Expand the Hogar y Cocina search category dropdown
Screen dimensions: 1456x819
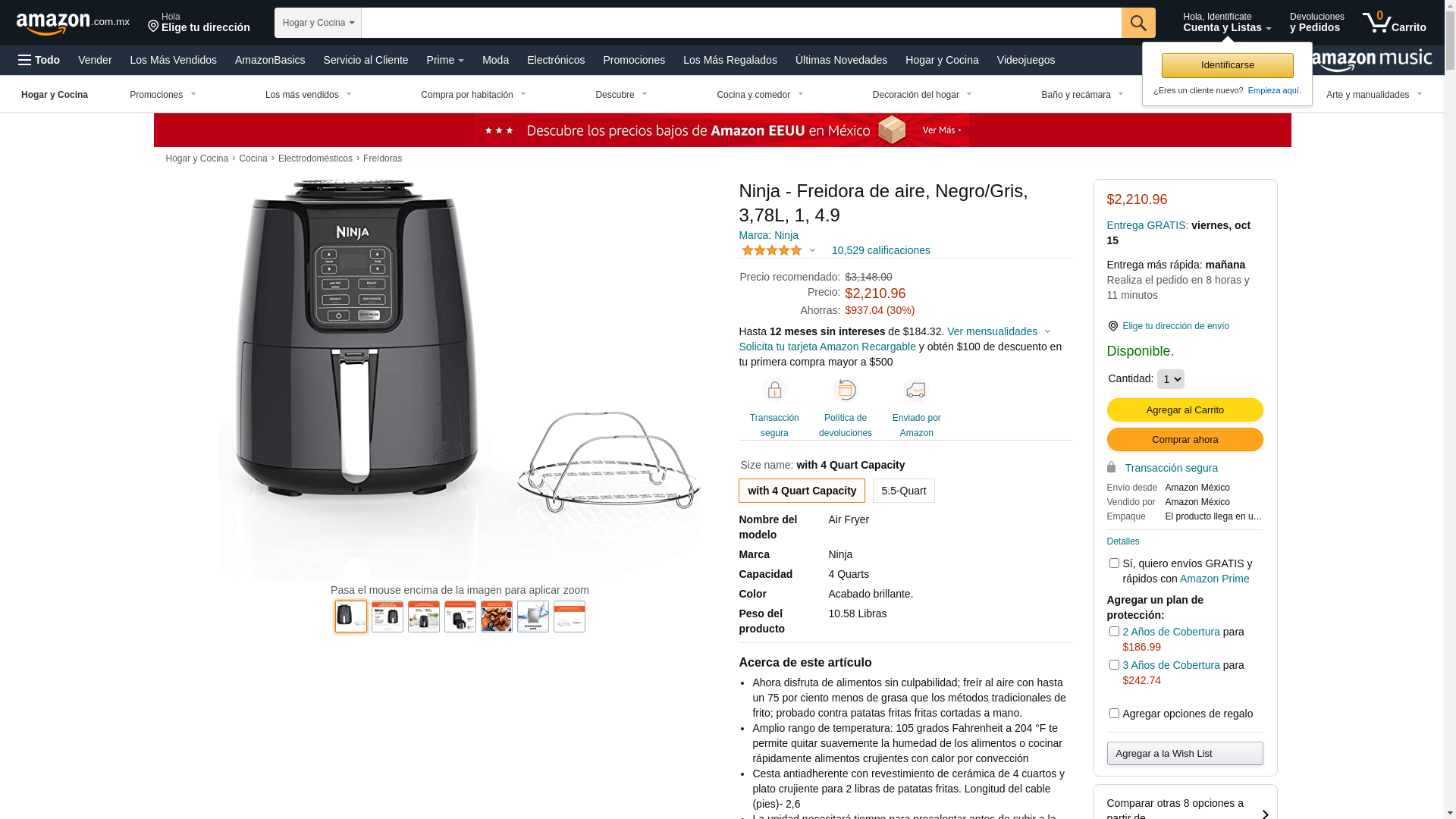[318, 23]
